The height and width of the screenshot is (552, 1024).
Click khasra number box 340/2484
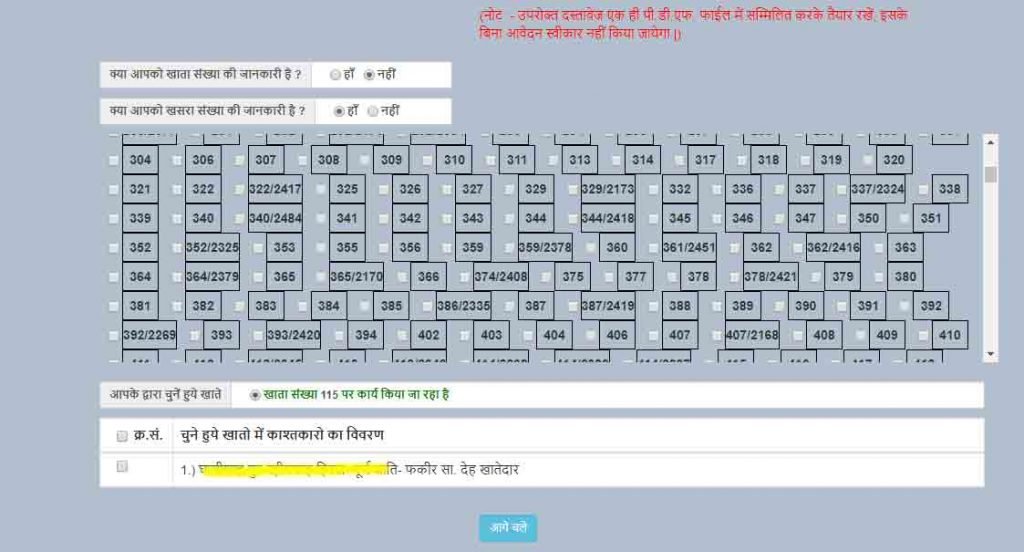(x=275, y=218)
